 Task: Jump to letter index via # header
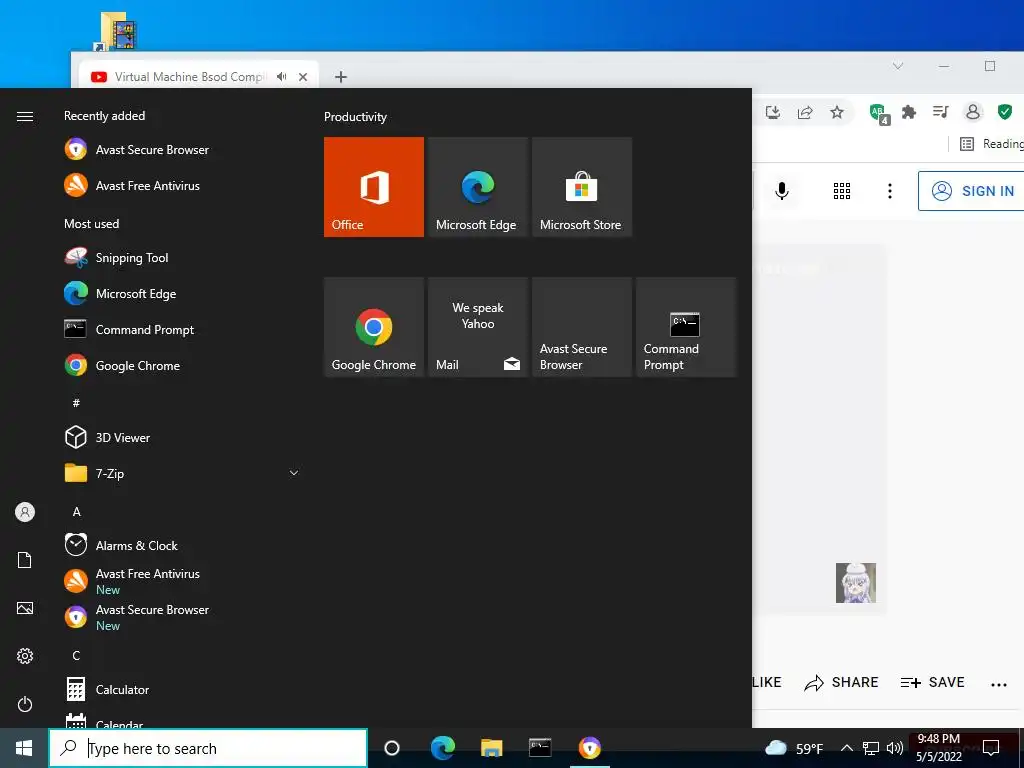pos(76,403)
